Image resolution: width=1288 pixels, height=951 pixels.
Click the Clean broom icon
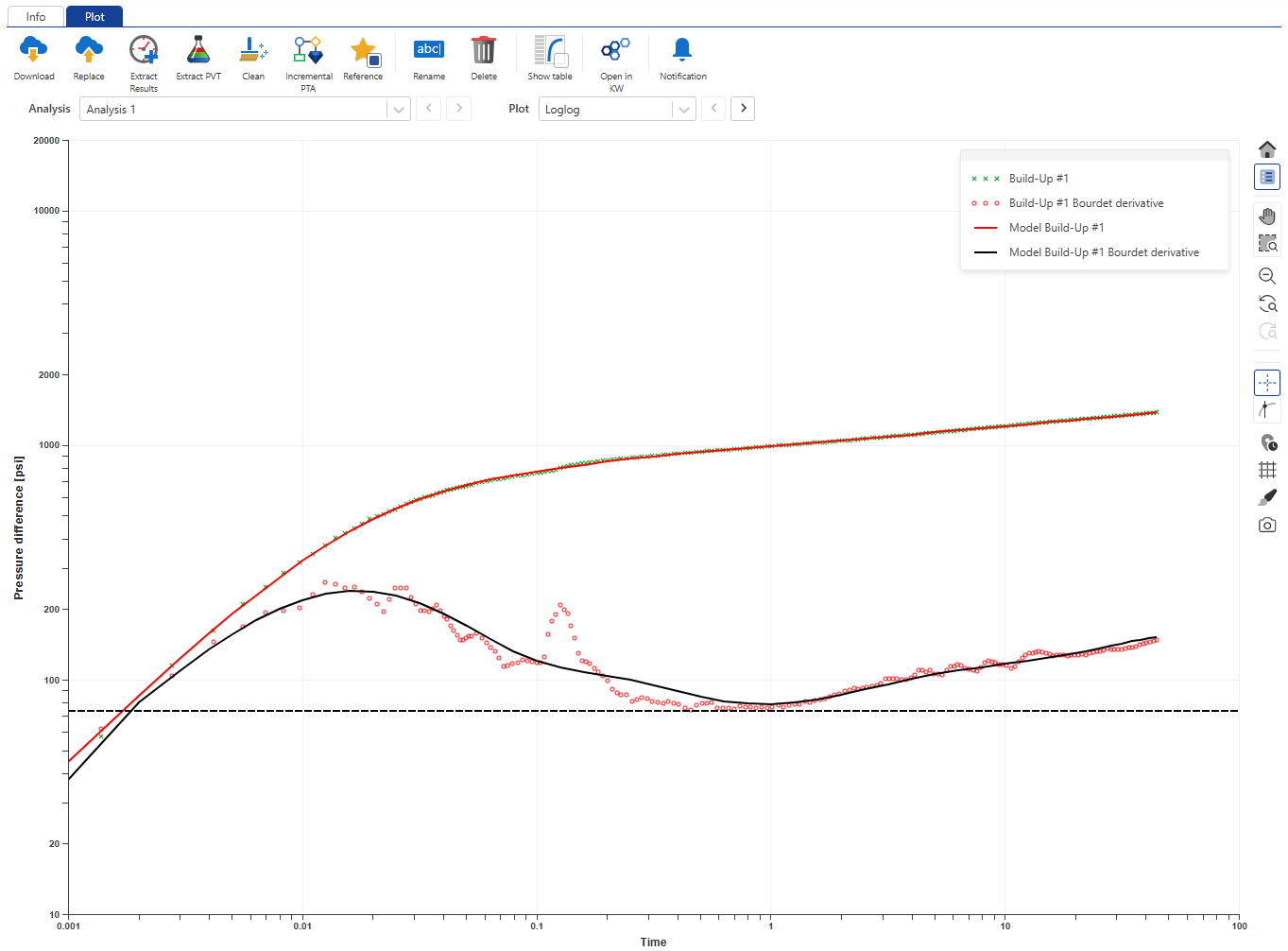(x=253, y=50)
